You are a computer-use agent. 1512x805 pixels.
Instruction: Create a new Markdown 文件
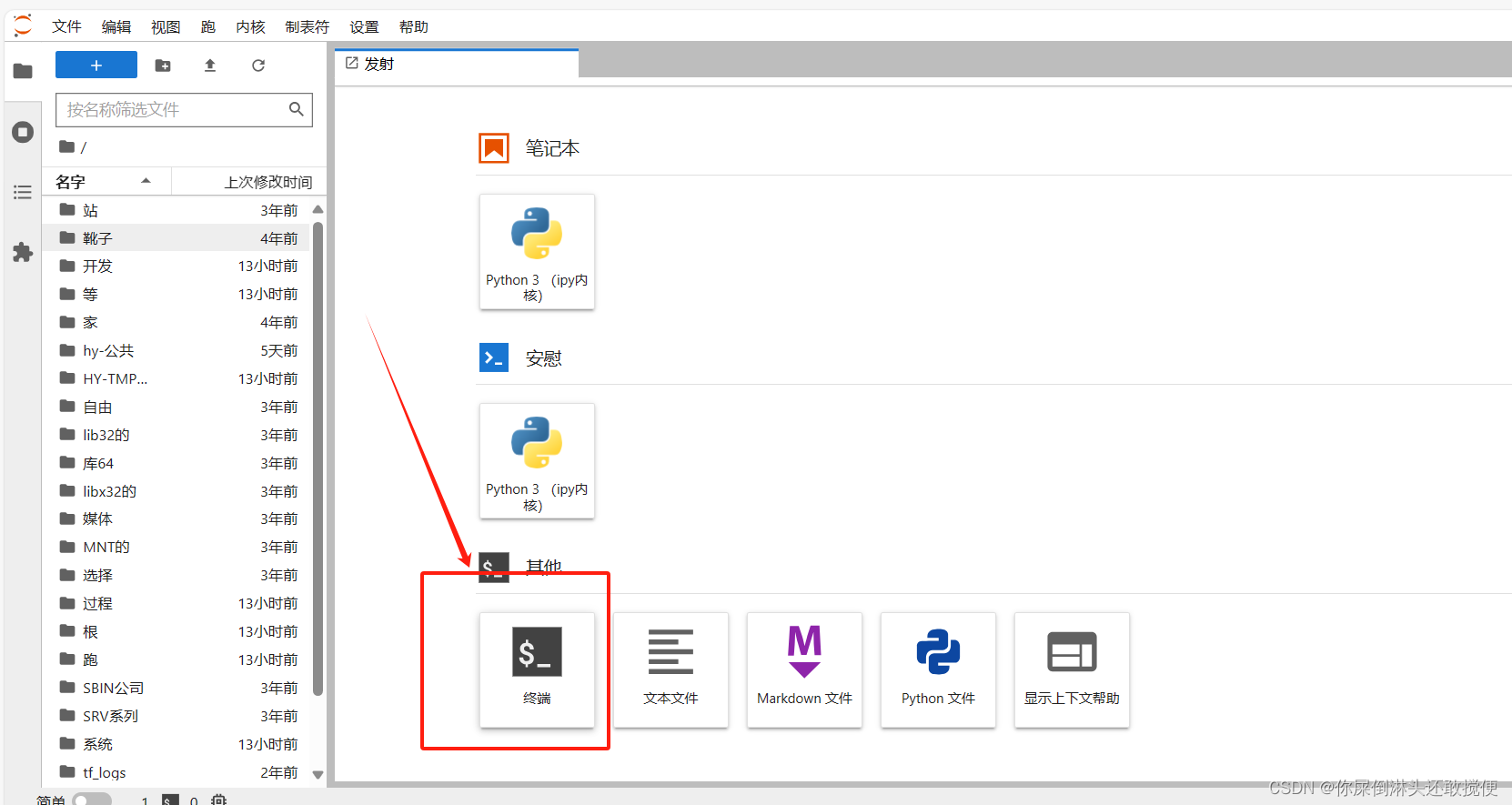(804, 669)
